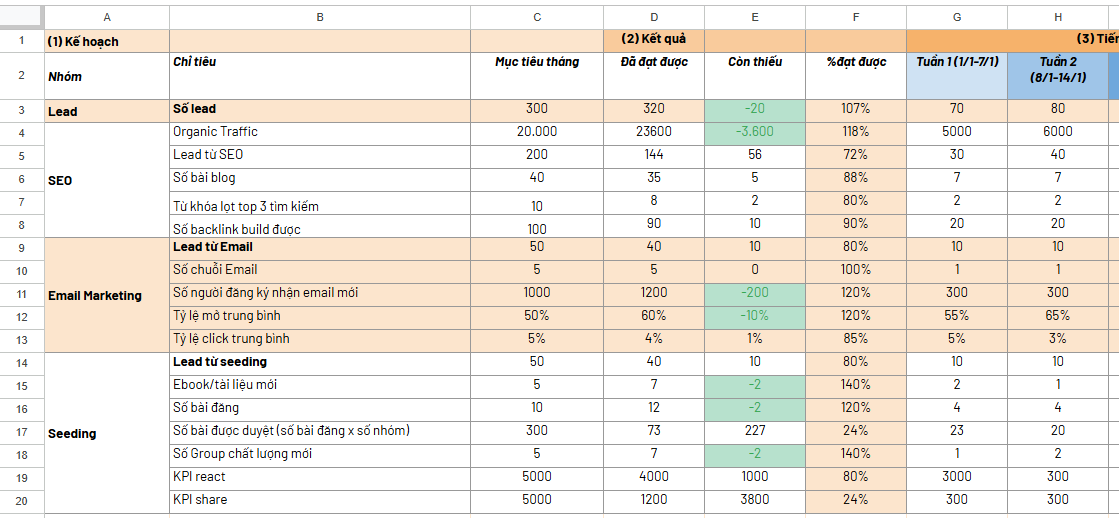
Task: Click the green cell showing -3.600
Action: (x=755, y=132)
